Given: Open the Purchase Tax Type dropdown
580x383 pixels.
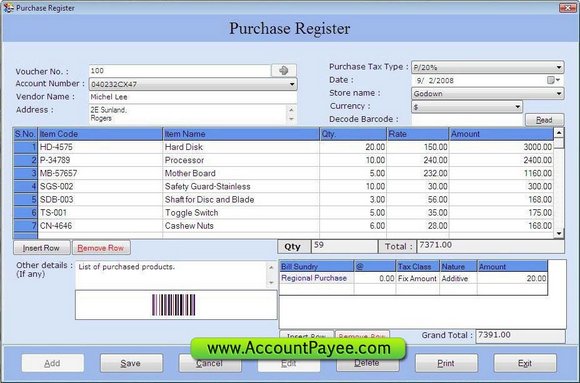Looking at the screenshot, I should [559, 67].
